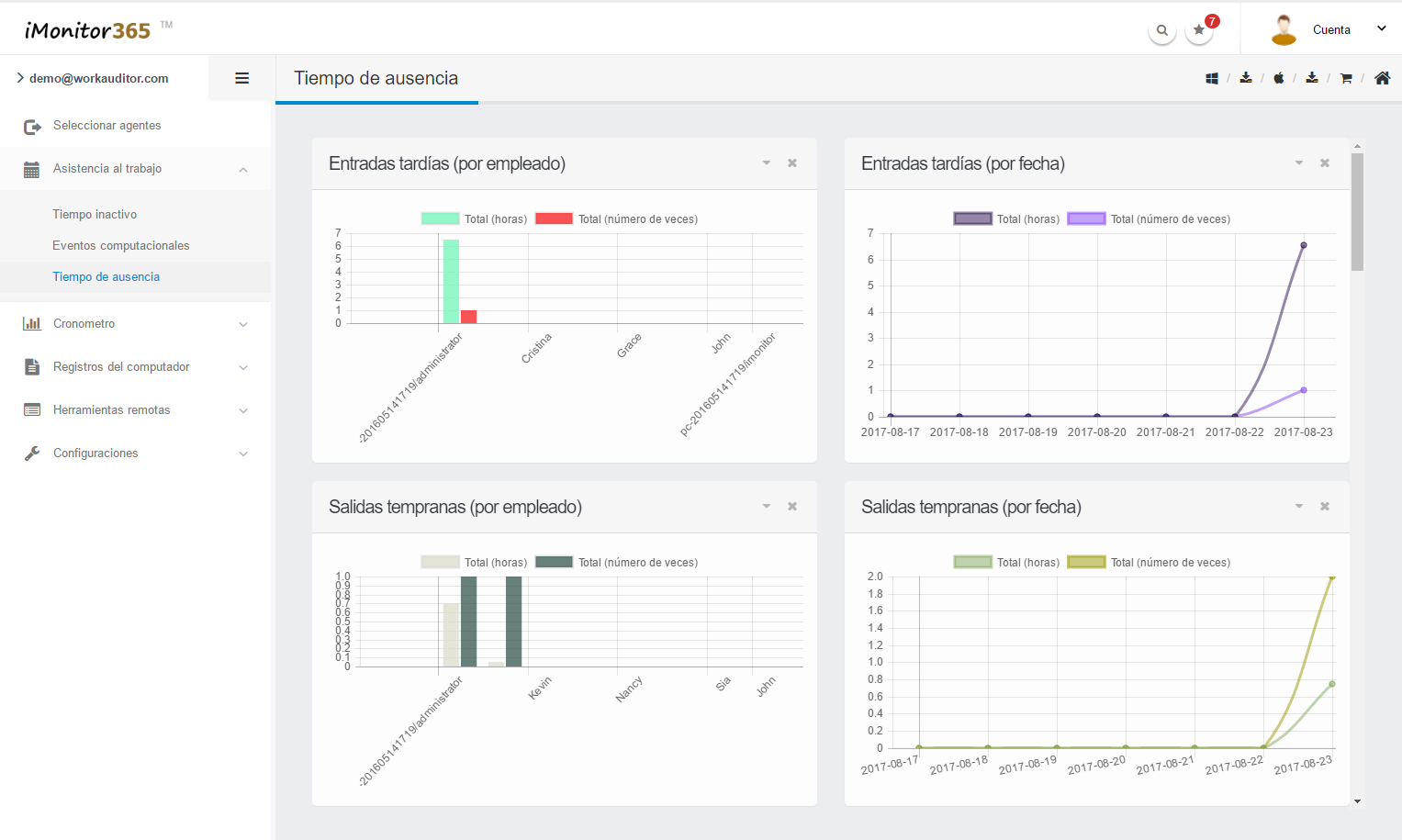Open the star notifications with badge 7

(x=1199, y=30)
